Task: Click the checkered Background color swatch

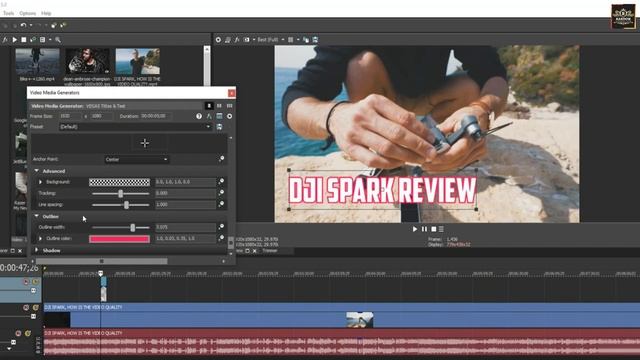Action: (x=119, y=182)
